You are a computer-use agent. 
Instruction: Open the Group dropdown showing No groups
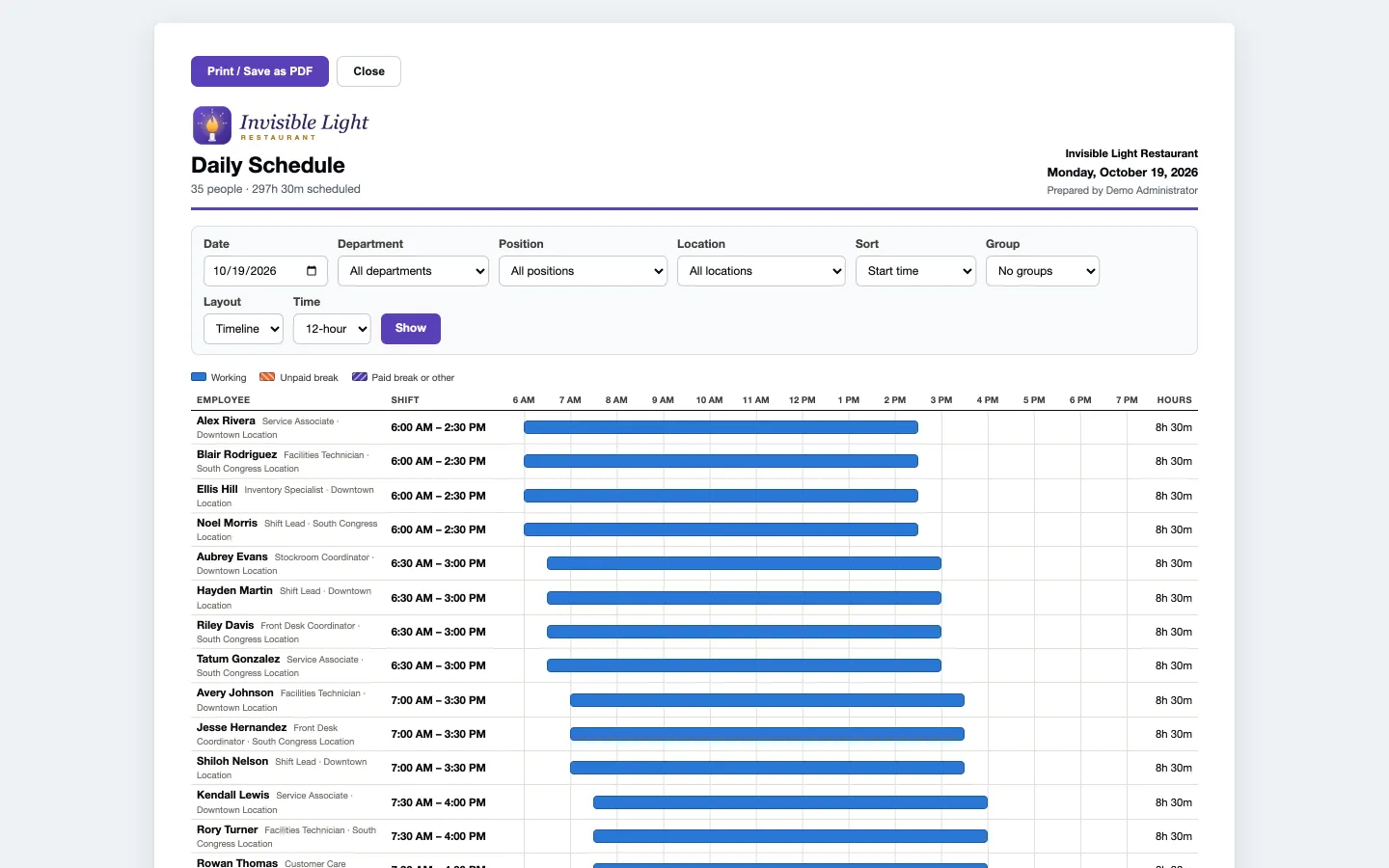[x=1043, y=271]
